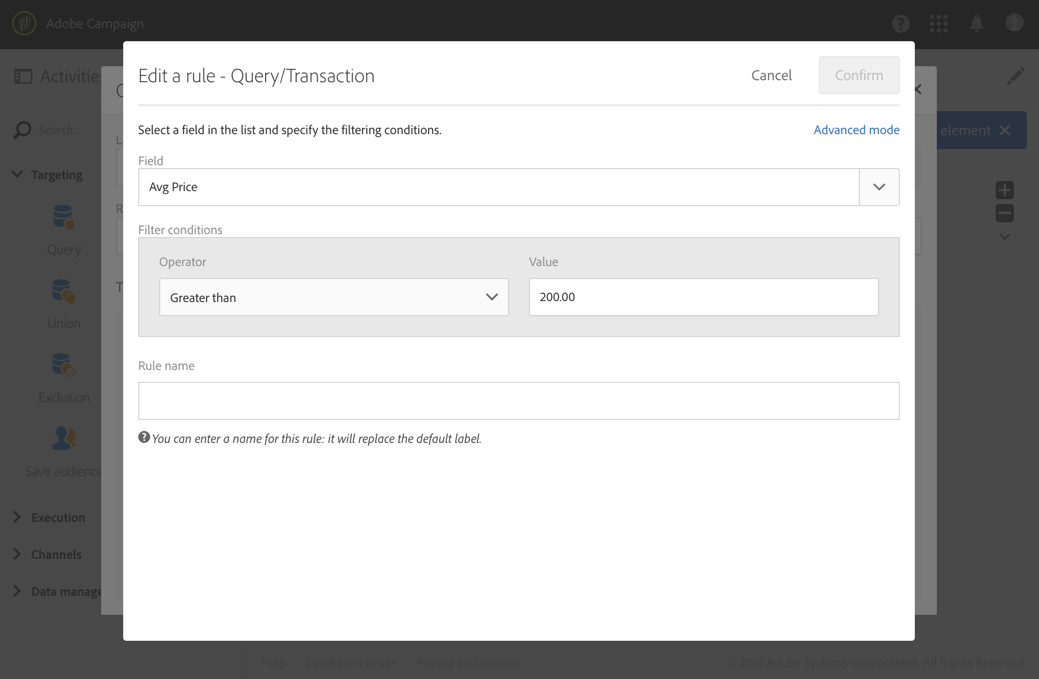Click the Adobe Campaign logo icon
The height and width of the screenshot is (679, 1039).
click(24, 23)
